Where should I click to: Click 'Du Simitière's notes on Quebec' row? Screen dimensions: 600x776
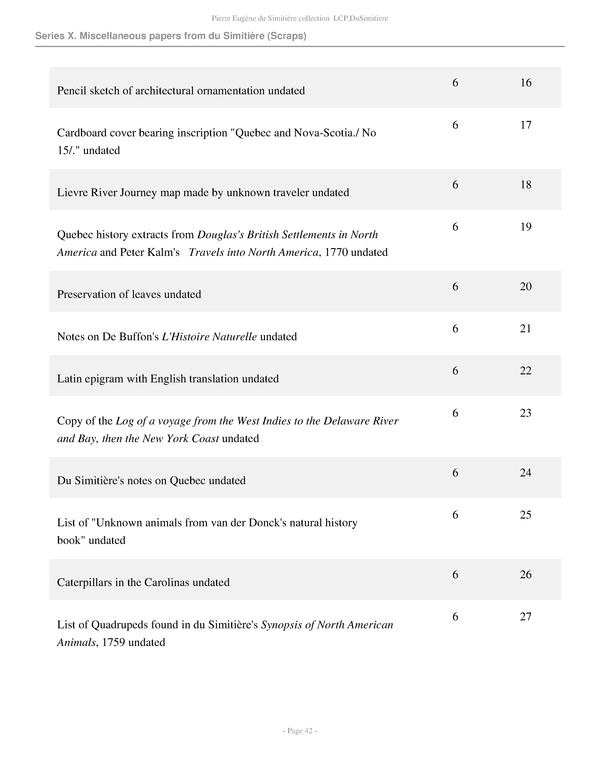coord(151,481)
